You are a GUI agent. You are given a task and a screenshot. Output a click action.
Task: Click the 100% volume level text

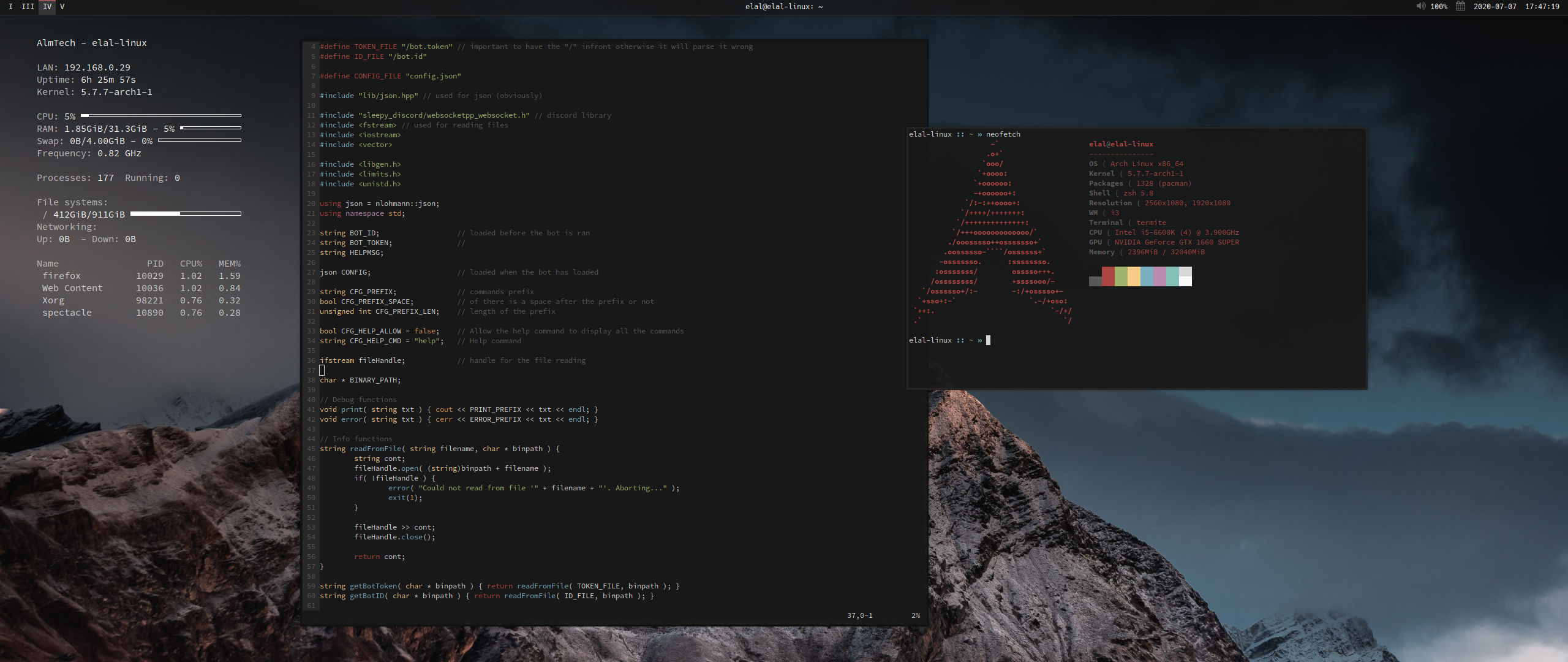click(x=1439, y=7)
